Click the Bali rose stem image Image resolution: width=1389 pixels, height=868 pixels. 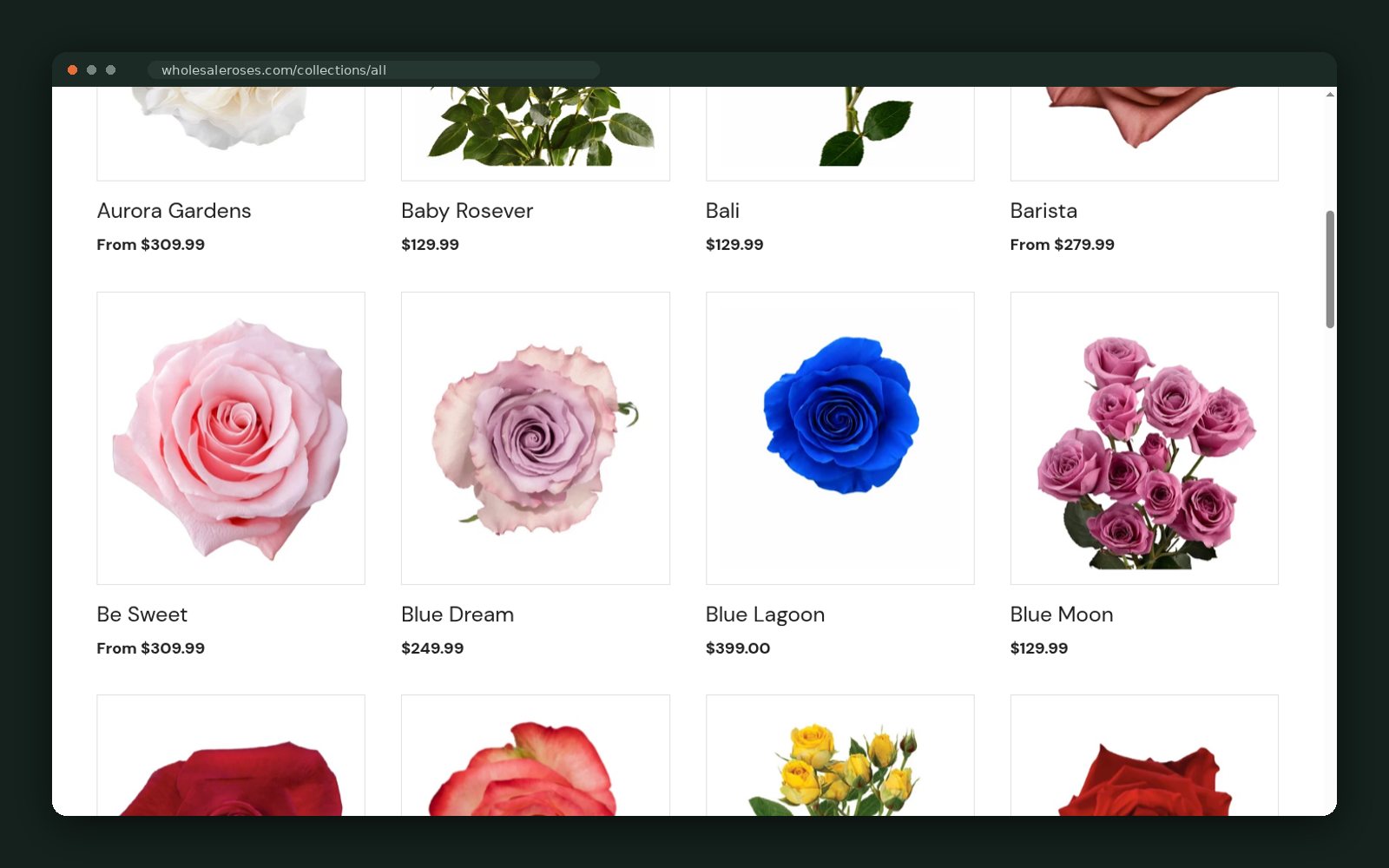point(840,133)
